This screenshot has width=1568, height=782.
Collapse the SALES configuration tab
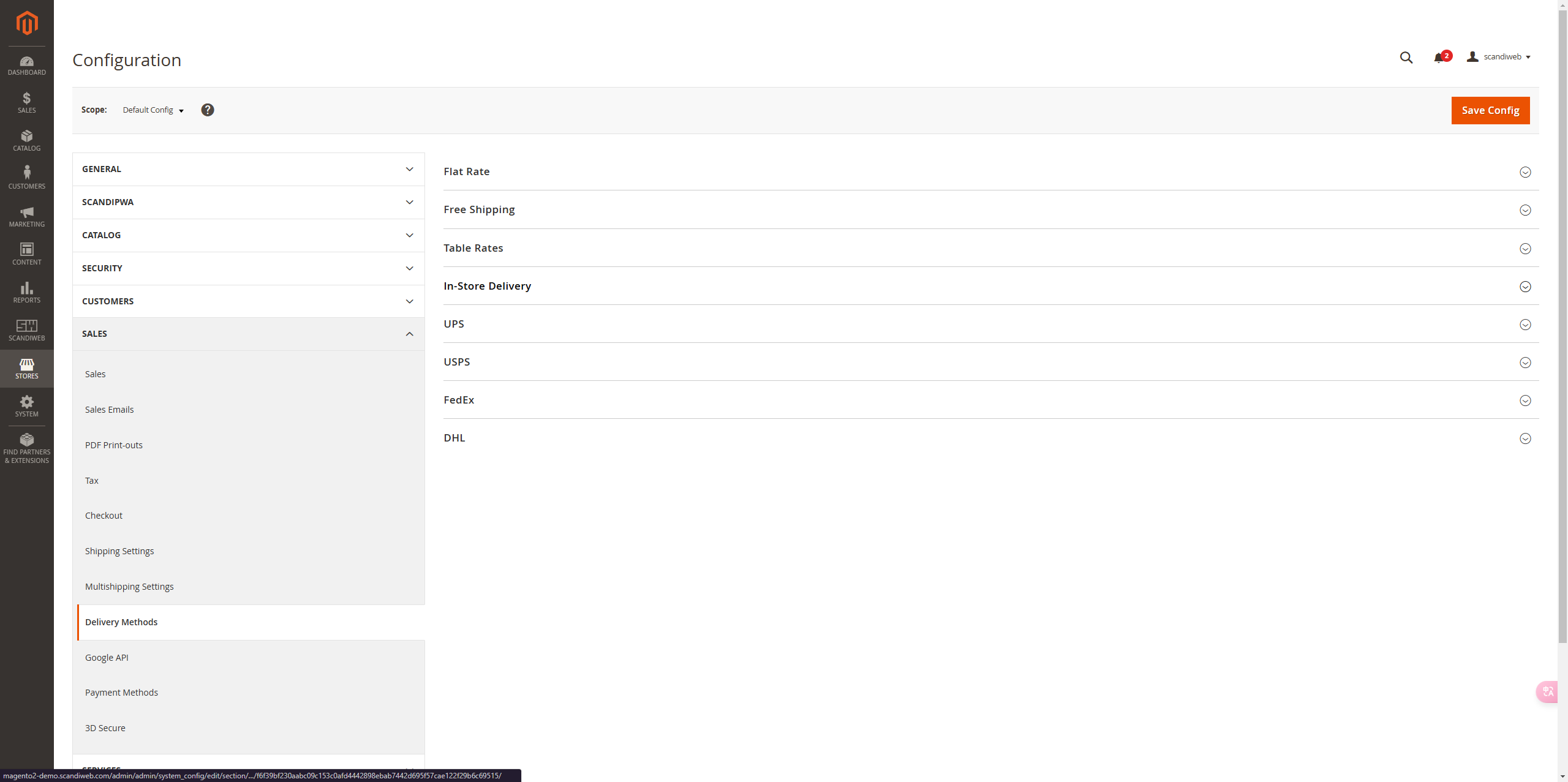point(249,334)
